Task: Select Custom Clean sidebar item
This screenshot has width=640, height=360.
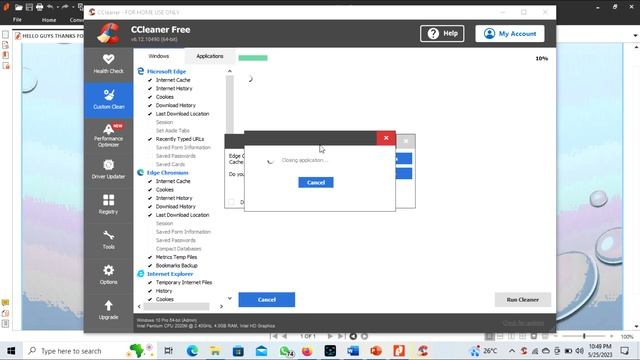Action: [x=109, y=100]
